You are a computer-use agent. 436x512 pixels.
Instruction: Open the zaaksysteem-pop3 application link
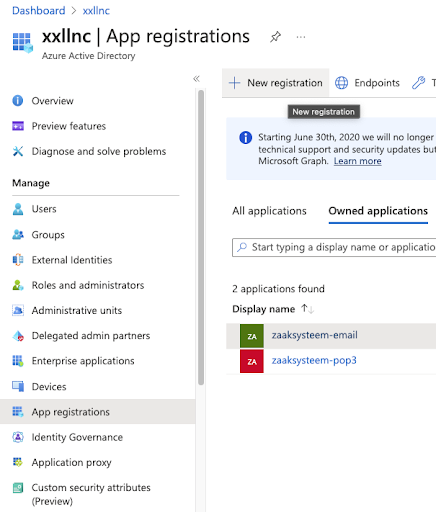[x=314, y=360]
